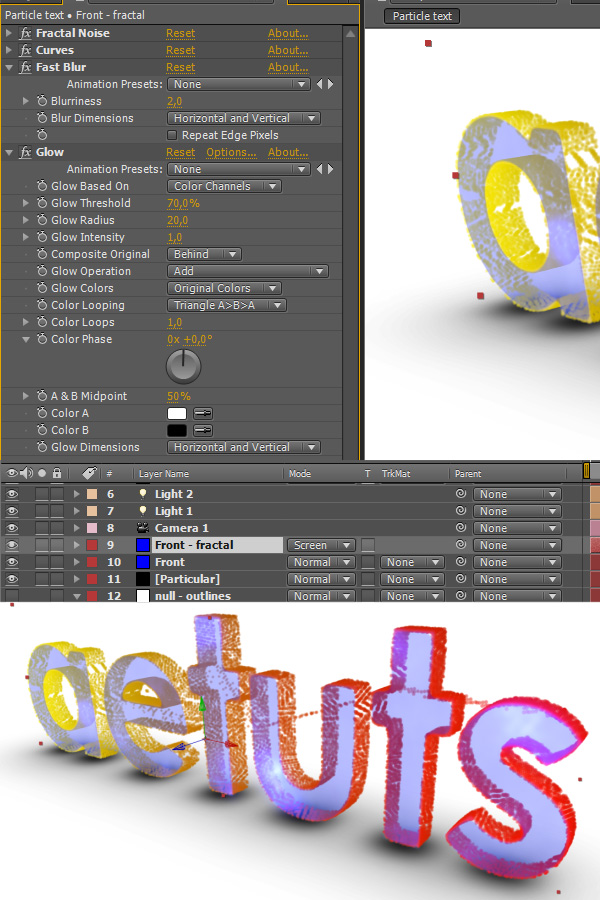Open the Glow Dimensions dropdown
This screenshot has height=900, width=600.
(244, 447)
